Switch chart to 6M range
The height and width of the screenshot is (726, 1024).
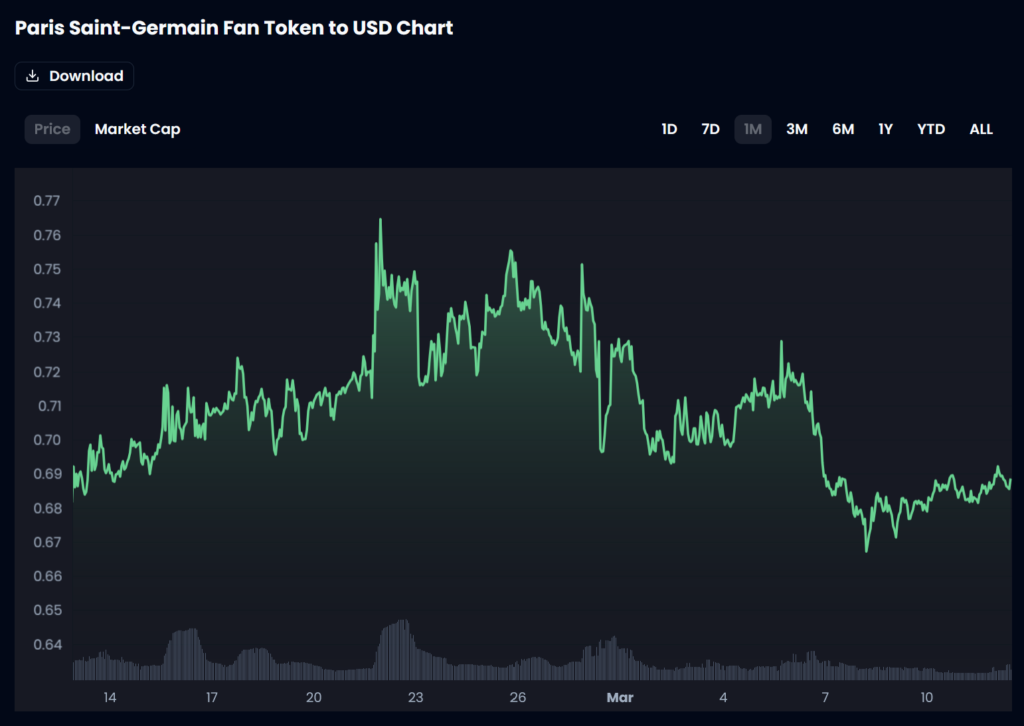843,129
